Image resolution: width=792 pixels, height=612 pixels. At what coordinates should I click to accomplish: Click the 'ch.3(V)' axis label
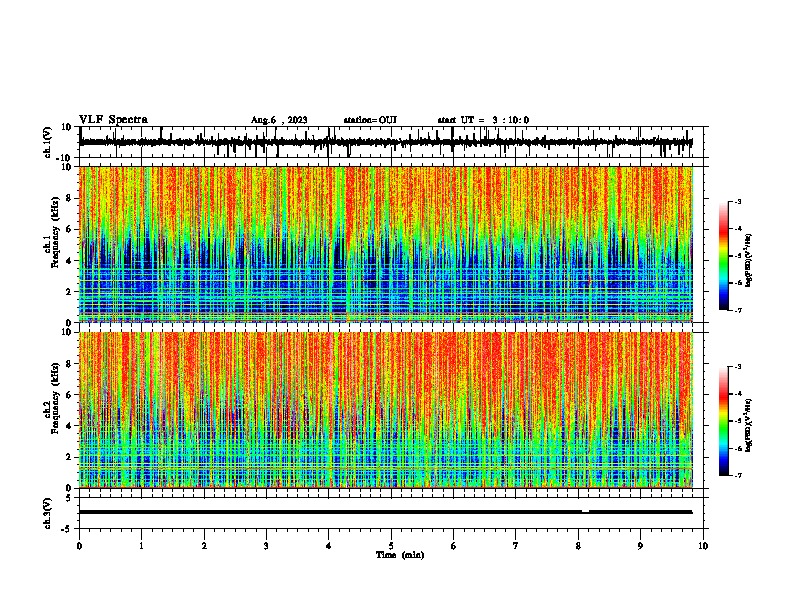[48, 513]
